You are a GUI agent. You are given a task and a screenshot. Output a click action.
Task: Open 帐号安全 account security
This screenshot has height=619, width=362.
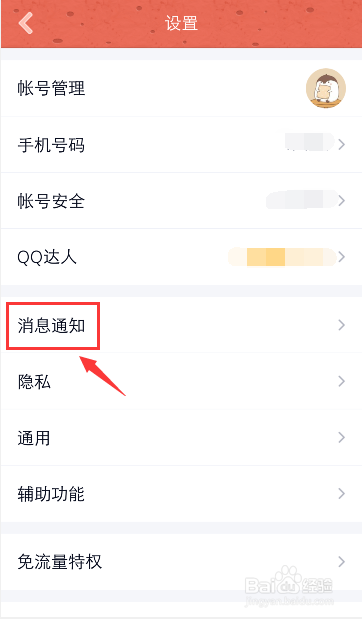(181, 201)
